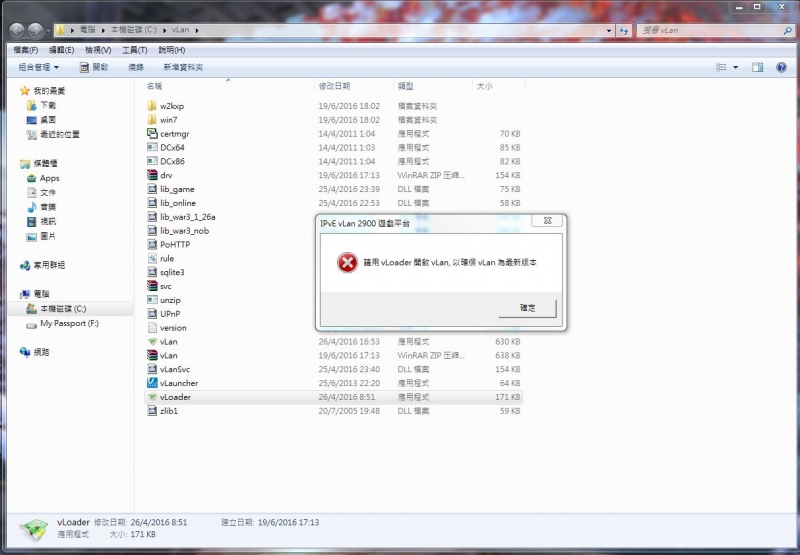
Task: Select the unzip application icon
Action: click(152, 299)
